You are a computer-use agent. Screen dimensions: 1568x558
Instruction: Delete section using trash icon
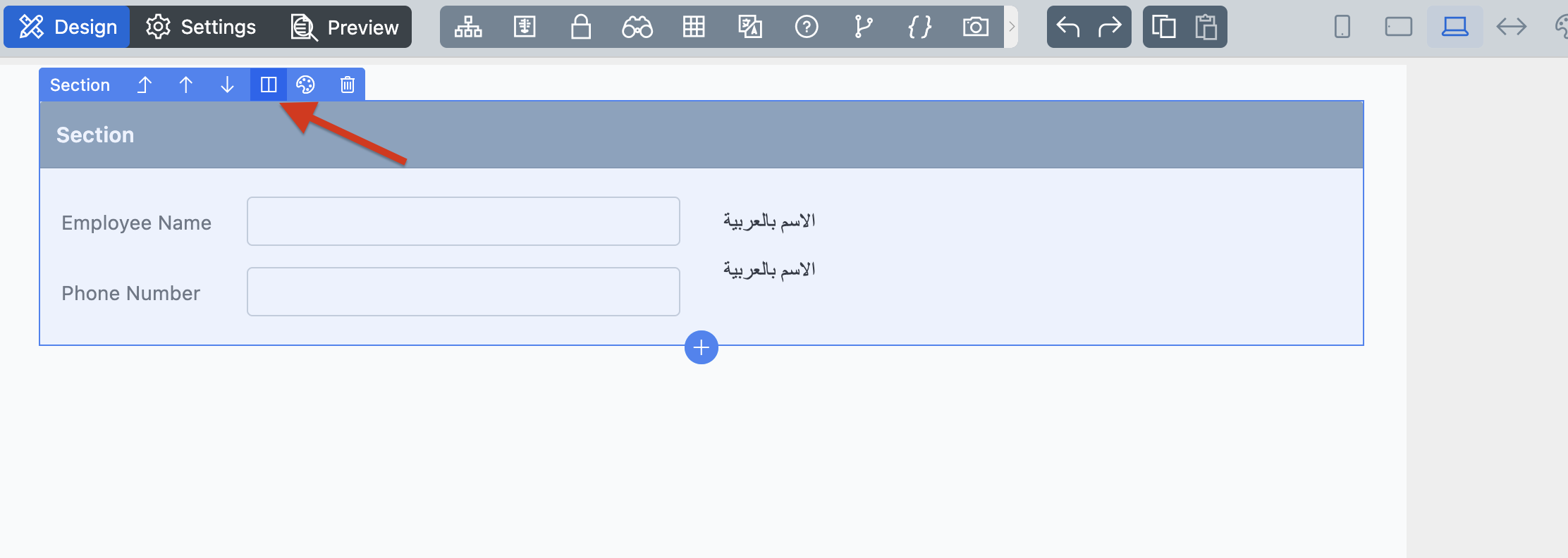tap(348, 85)
